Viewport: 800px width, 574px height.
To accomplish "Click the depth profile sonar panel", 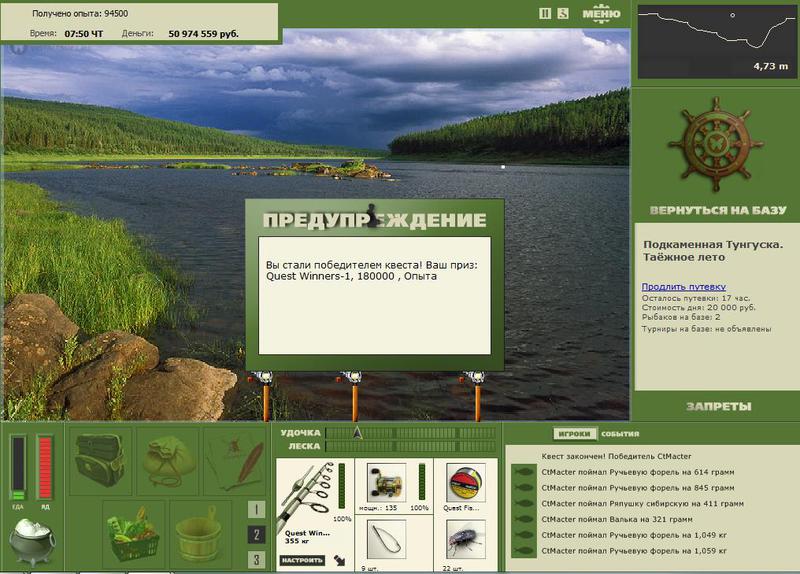I will click(x=716, y=41).
